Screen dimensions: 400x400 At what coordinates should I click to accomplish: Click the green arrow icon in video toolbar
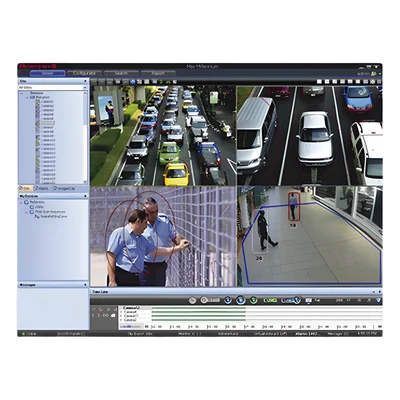pyautogui.click(x=161, y=82)
